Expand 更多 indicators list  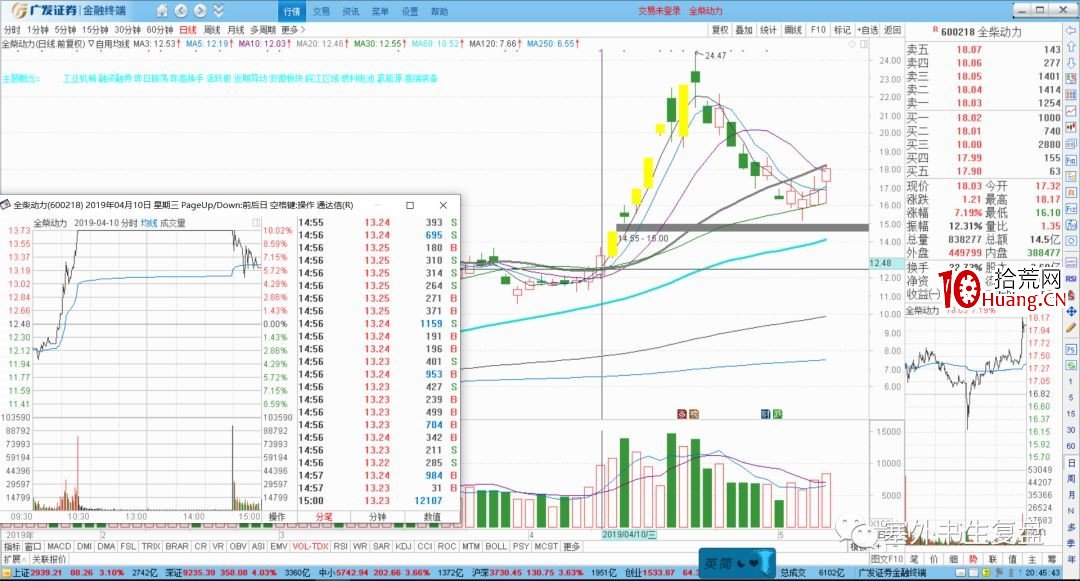point(572,547)
